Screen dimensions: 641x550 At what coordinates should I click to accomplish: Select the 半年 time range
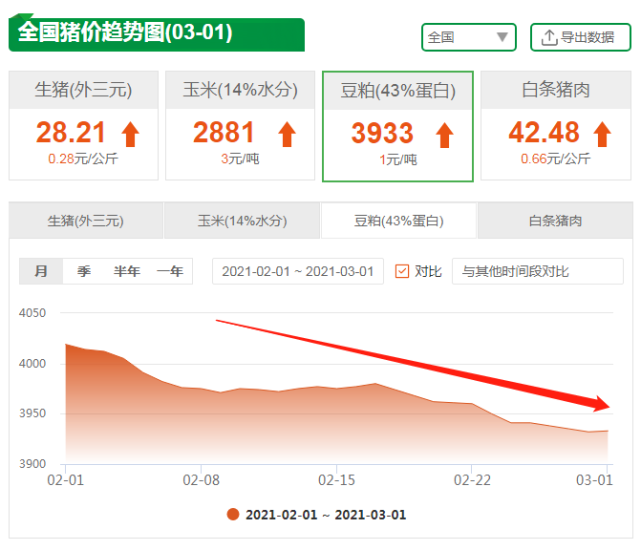pos(127,271)
